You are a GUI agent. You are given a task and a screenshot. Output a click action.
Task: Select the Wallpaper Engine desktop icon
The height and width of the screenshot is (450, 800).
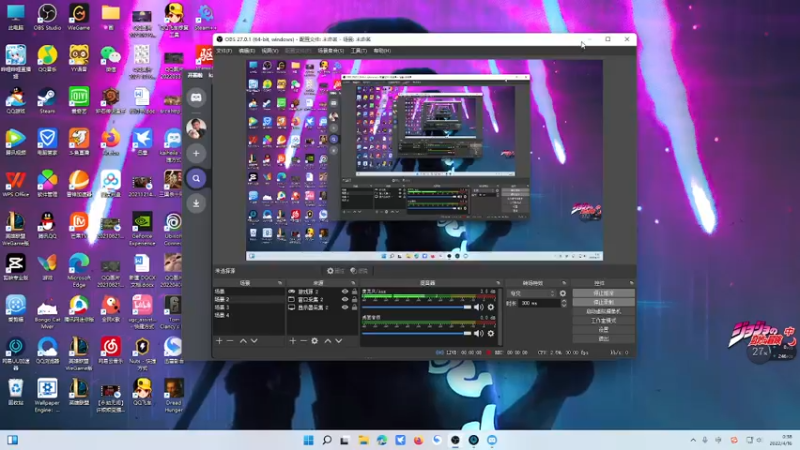coord(47,395)
